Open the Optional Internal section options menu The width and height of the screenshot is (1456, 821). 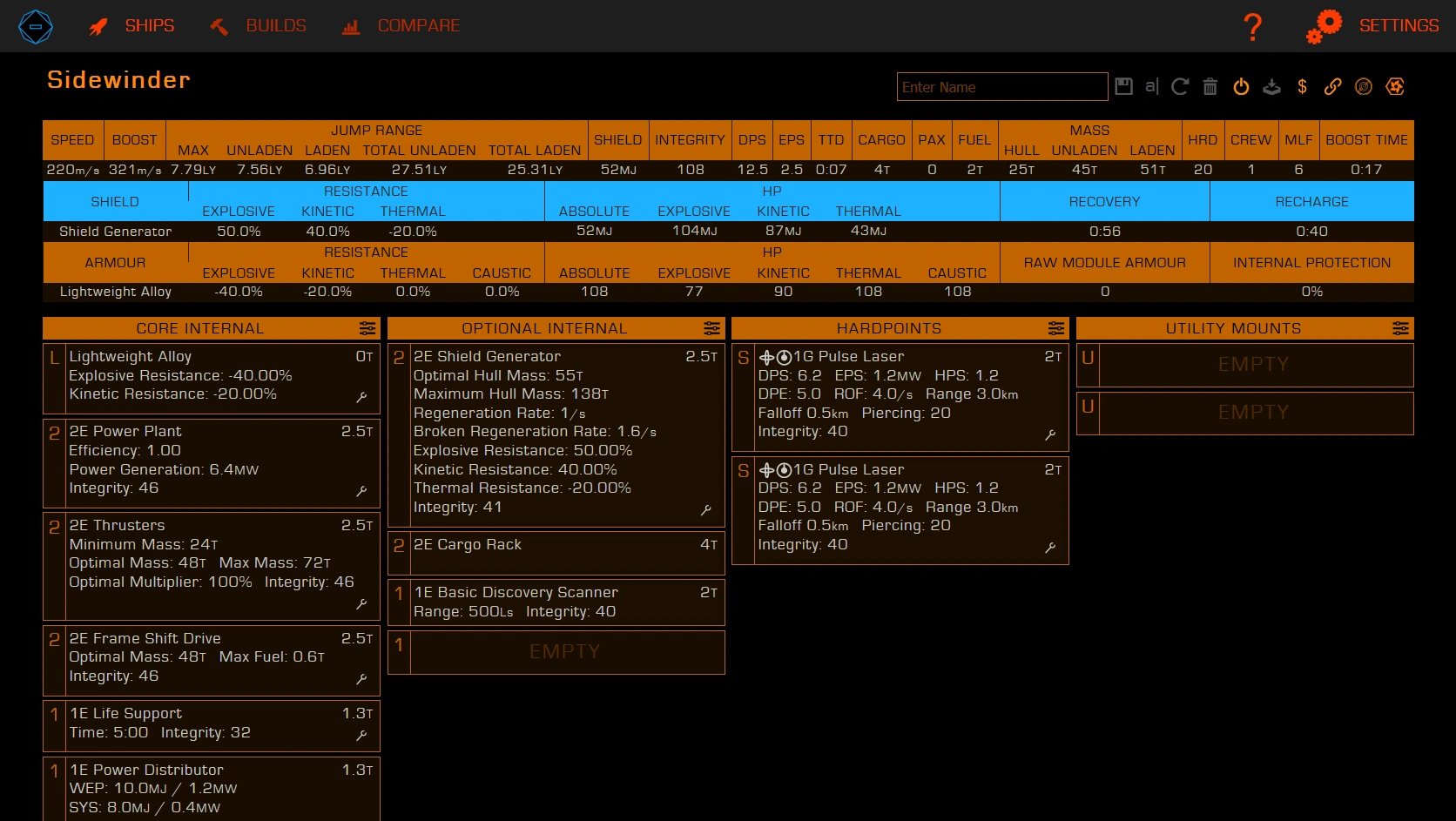pos(712,328)
